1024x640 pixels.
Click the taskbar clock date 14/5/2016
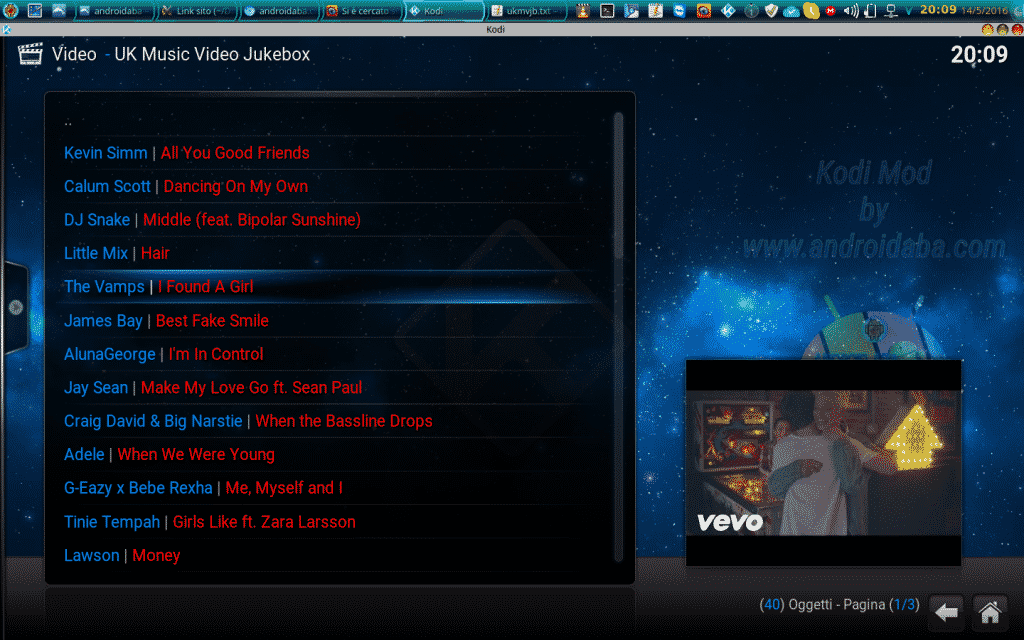(x=985, y=10)
